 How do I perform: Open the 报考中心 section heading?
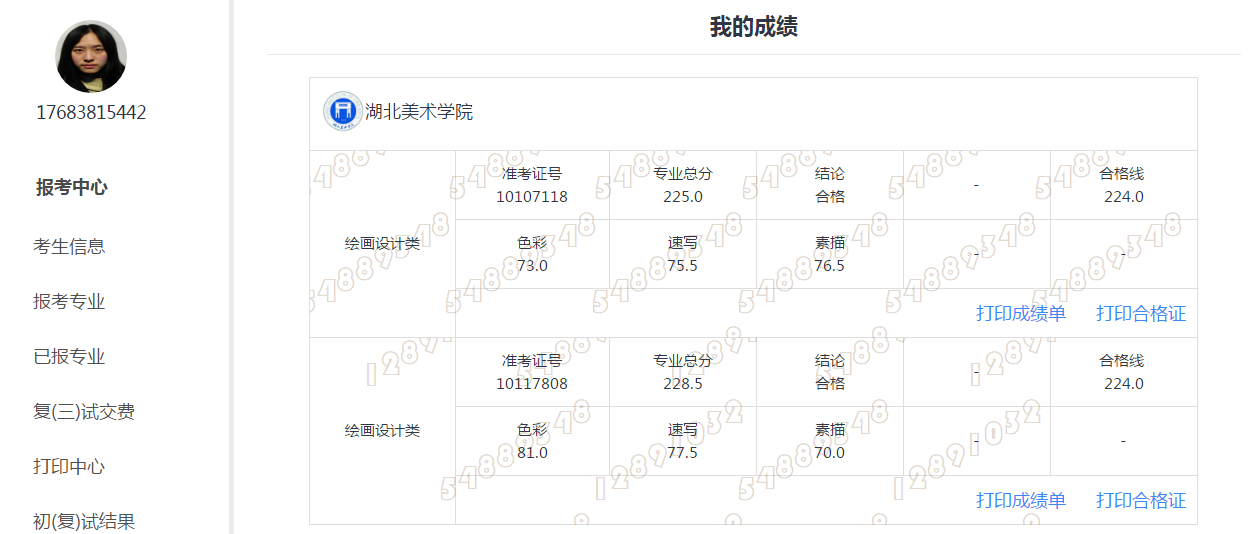point(72,187)
